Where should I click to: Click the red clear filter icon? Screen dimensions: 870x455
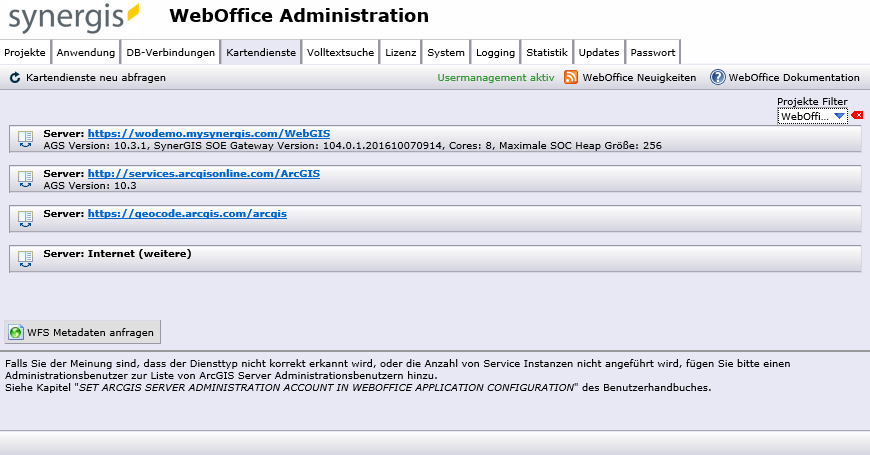[857, 115]
